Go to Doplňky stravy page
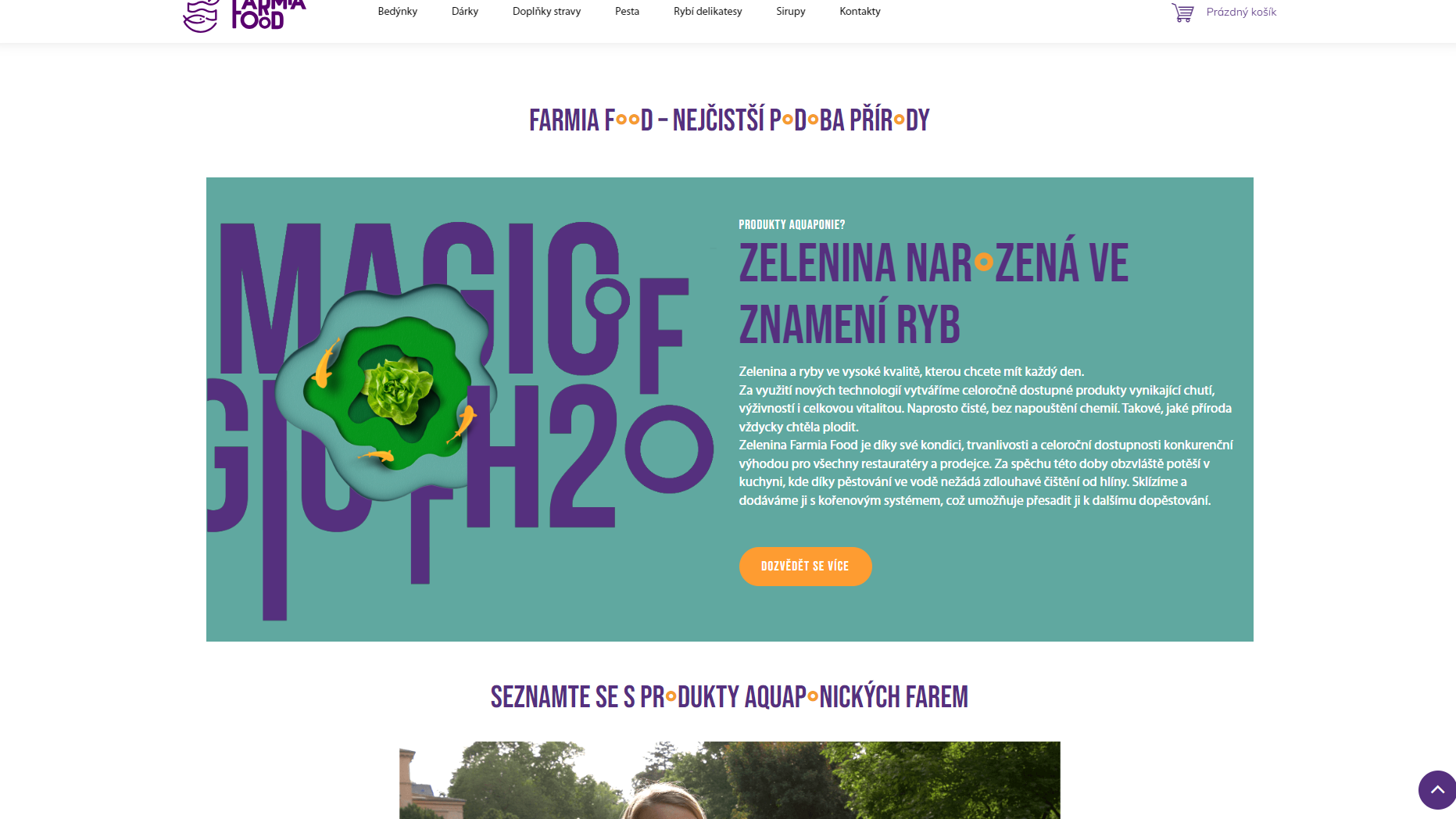The width and height of the screenshot is (1456, 819). 546,12
